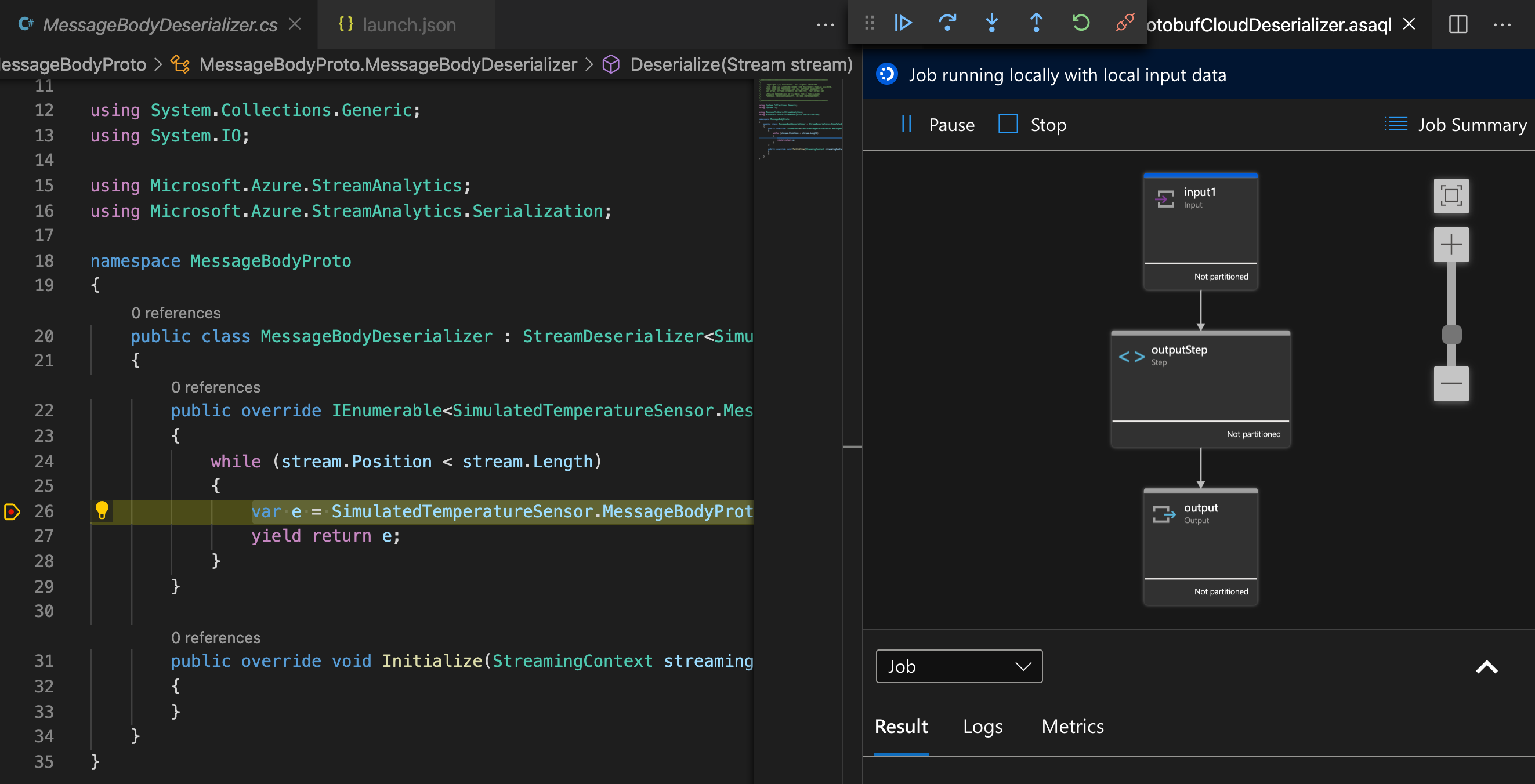Click the Disconnect debug session icon

[x=1125, y=22]
